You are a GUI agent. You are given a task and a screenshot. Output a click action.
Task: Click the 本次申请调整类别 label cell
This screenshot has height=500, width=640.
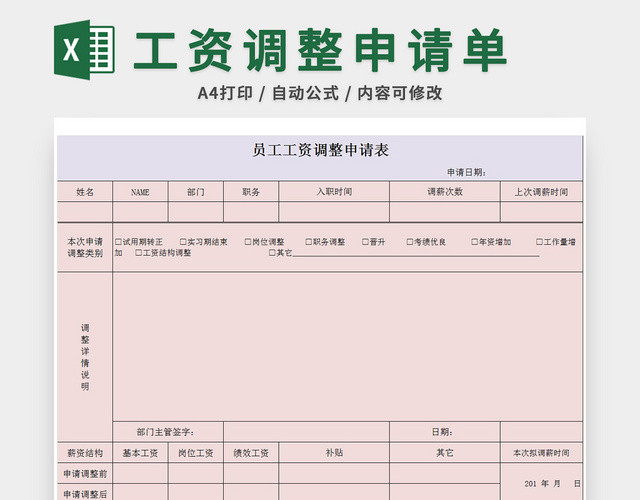[85, 247]
